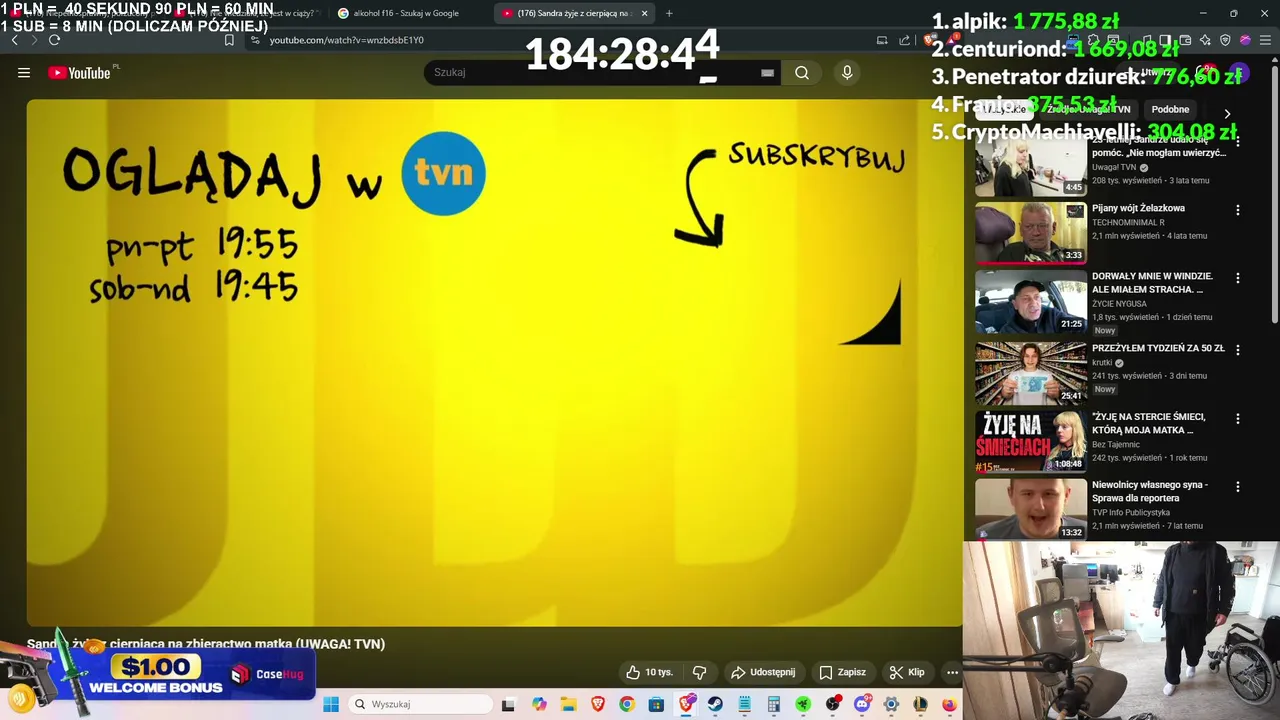Open more options for Niewolnicy własnego syna video
The height and width of the screenshot is (720, 1280).
click(1238, 487)
